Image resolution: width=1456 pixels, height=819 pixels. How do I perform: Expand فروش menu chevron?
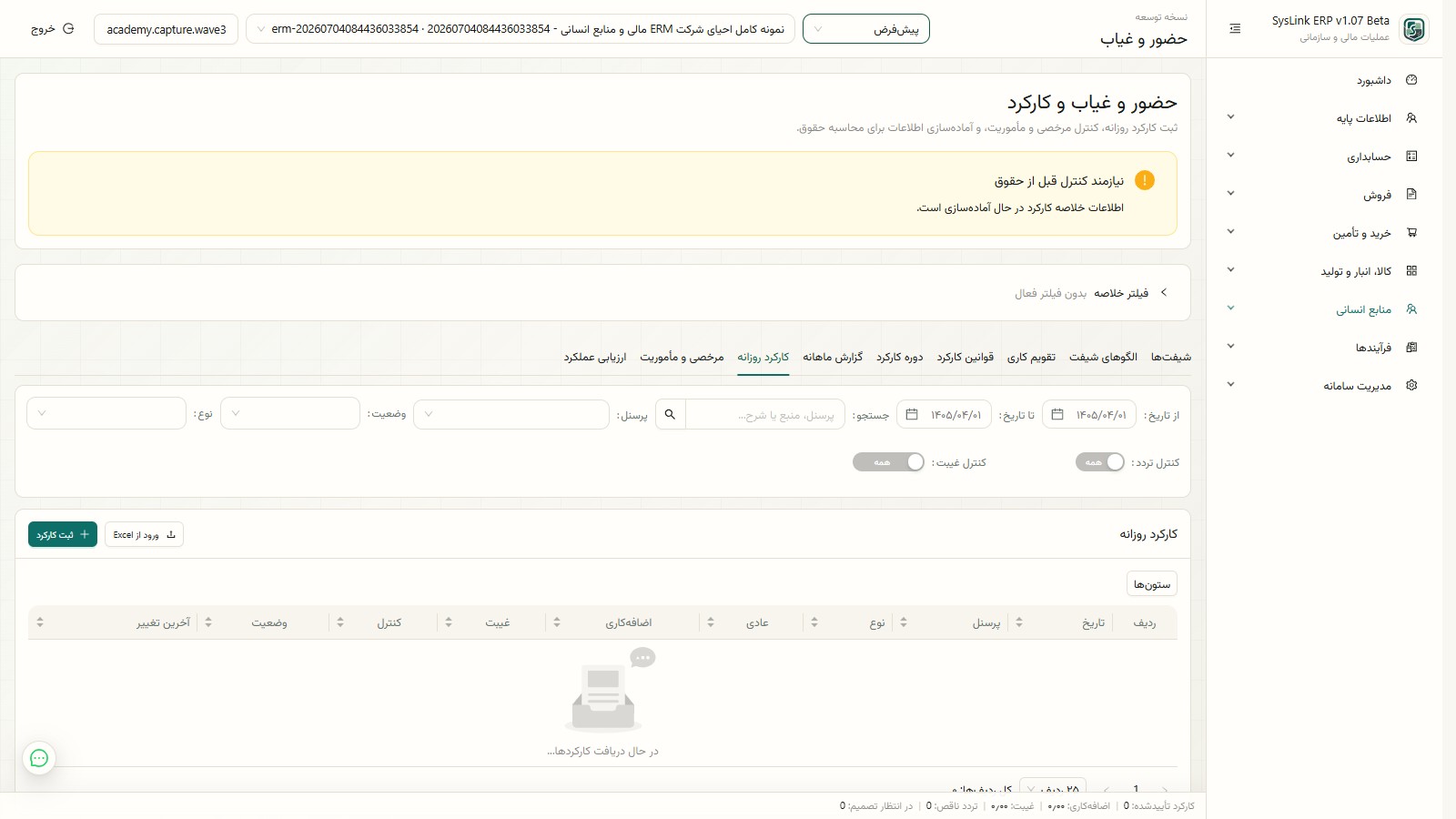(1230, 194)
